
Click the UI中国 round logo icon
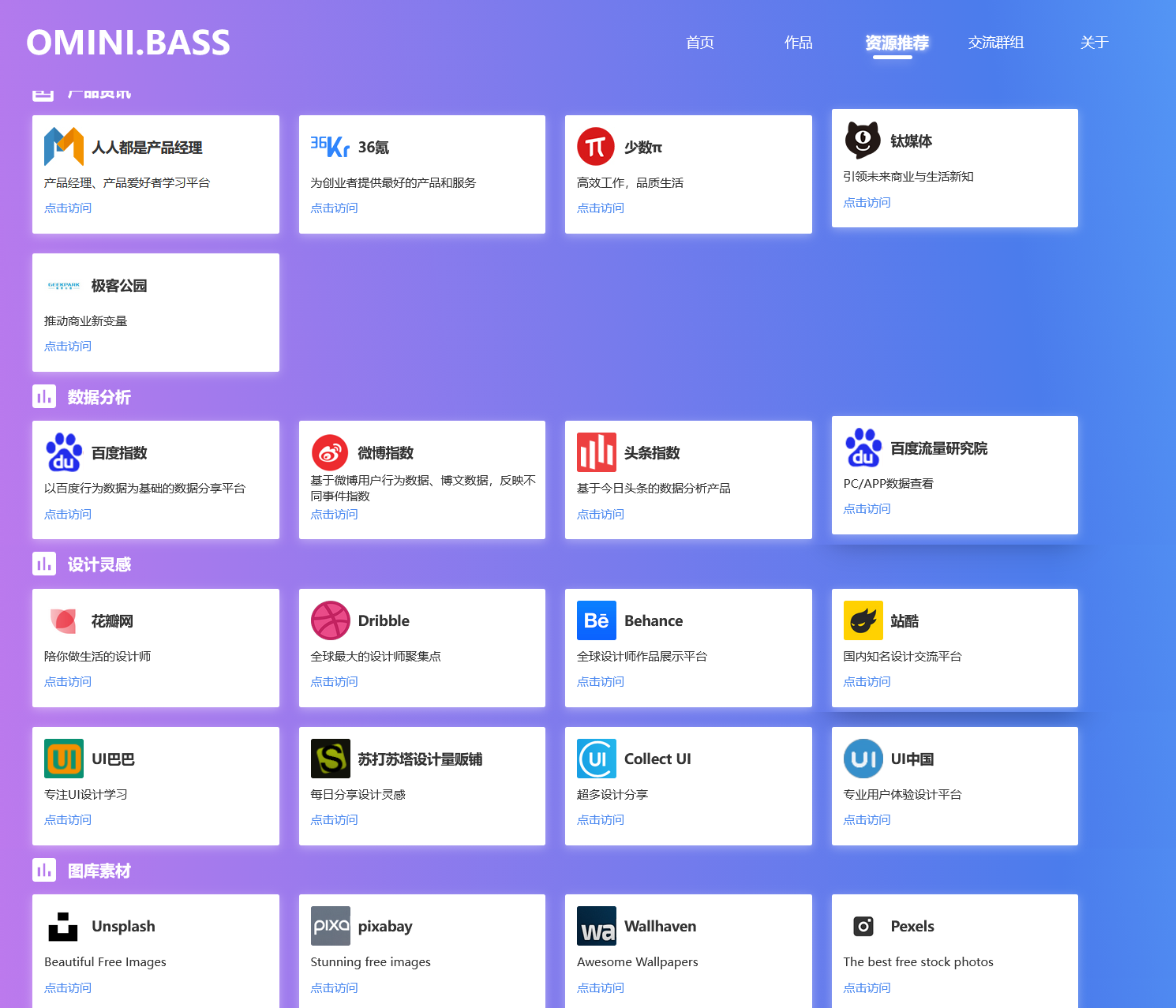(863, 759)
